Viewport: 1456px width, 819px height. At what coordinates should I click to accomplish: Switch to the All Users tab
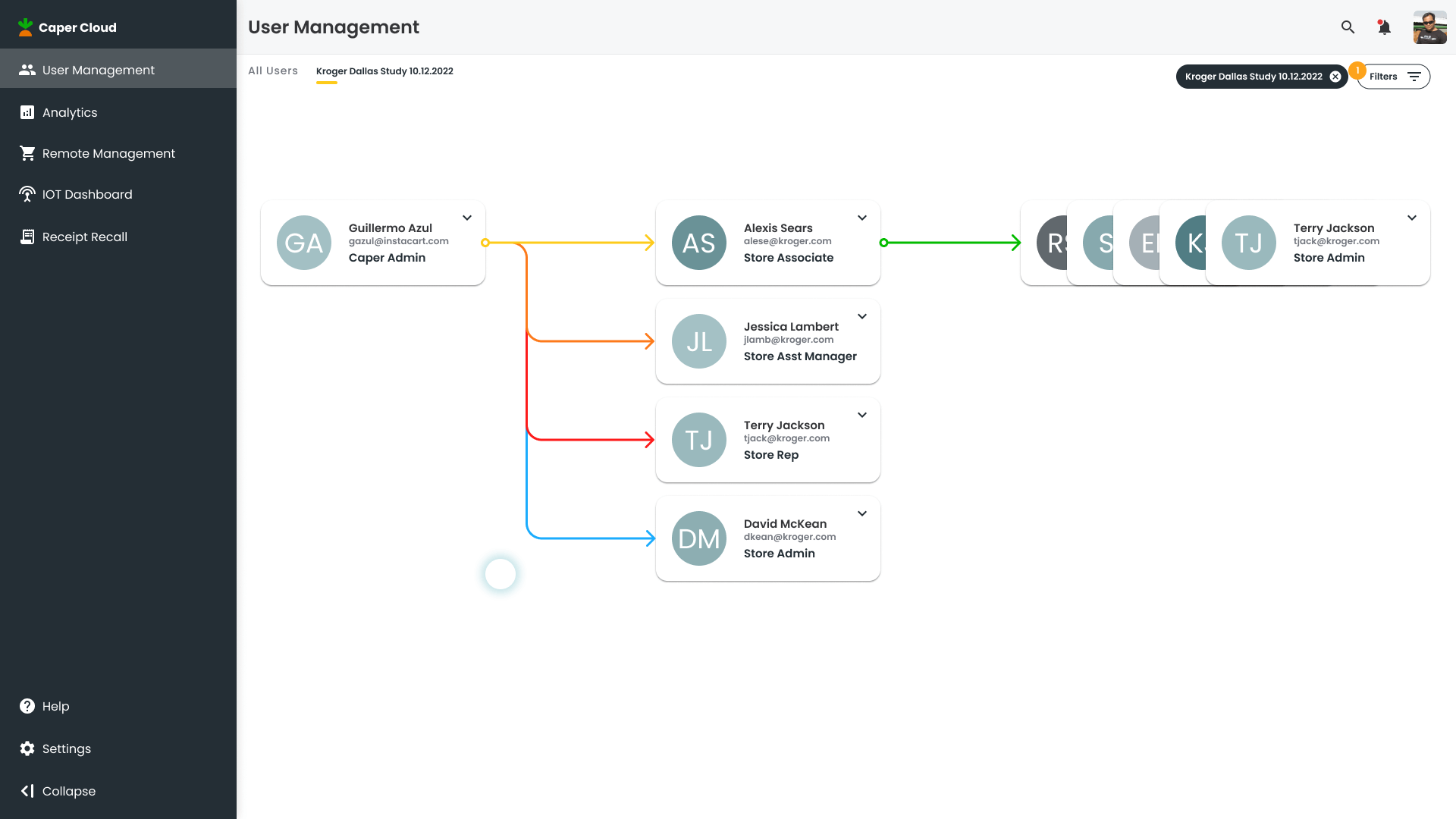click(273, 71)
